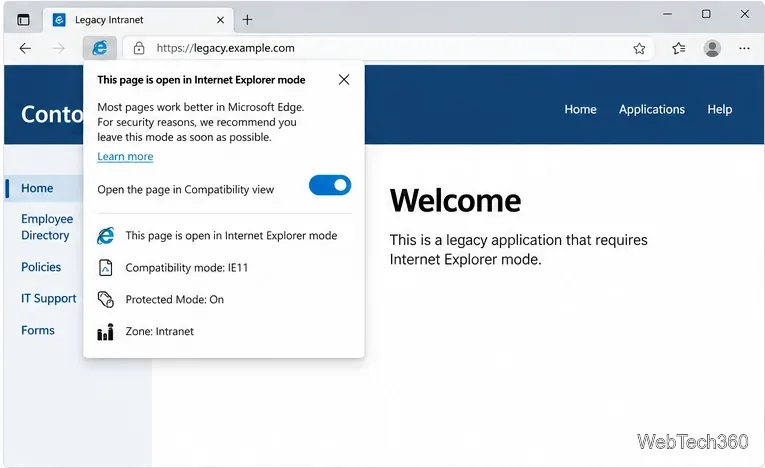Click the Legacy Intranet tab title
The image size is (765, 468).
point(109,20)
